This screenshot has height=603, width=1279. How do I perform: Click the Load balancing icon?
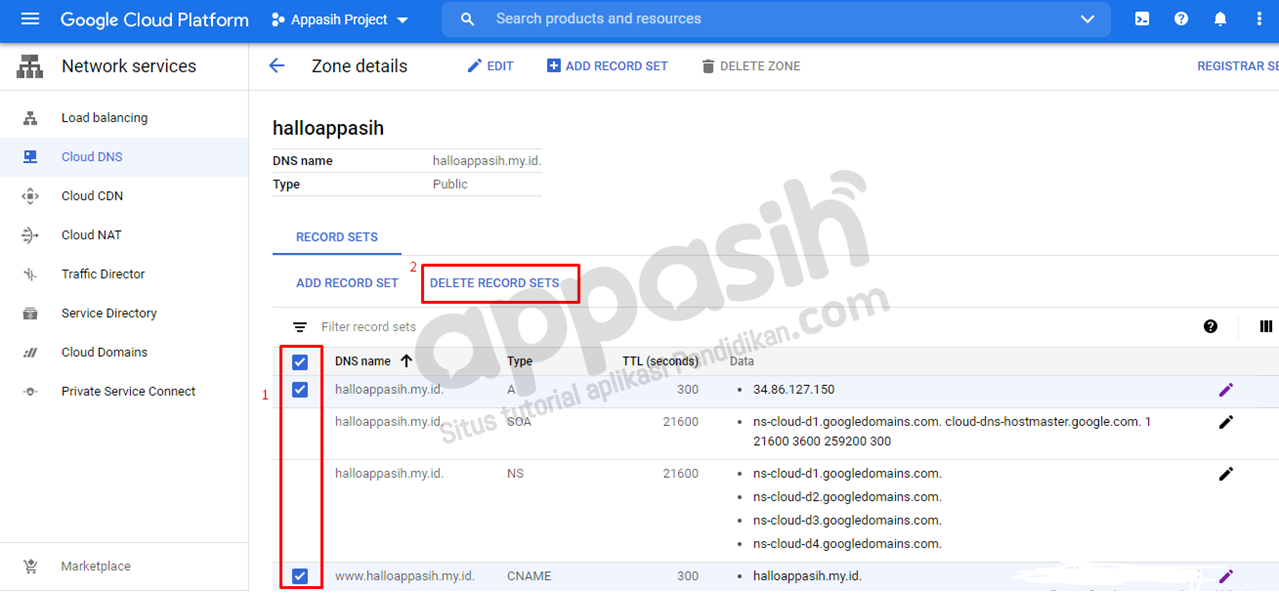coord(30,118)
